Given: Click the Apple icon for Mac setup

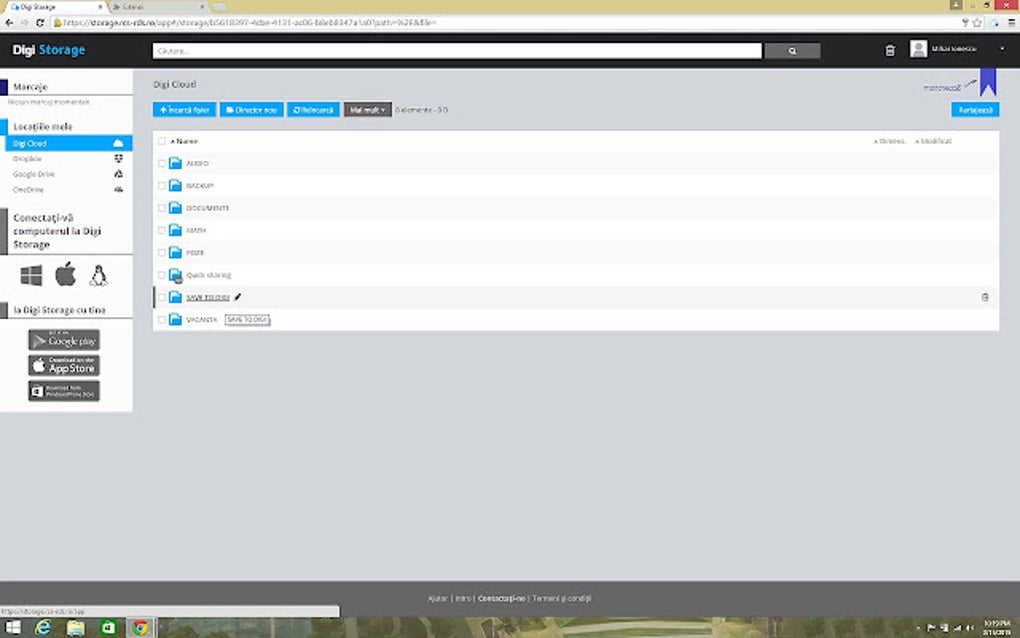Looking at the screenshot, I should tap(65, 274).
